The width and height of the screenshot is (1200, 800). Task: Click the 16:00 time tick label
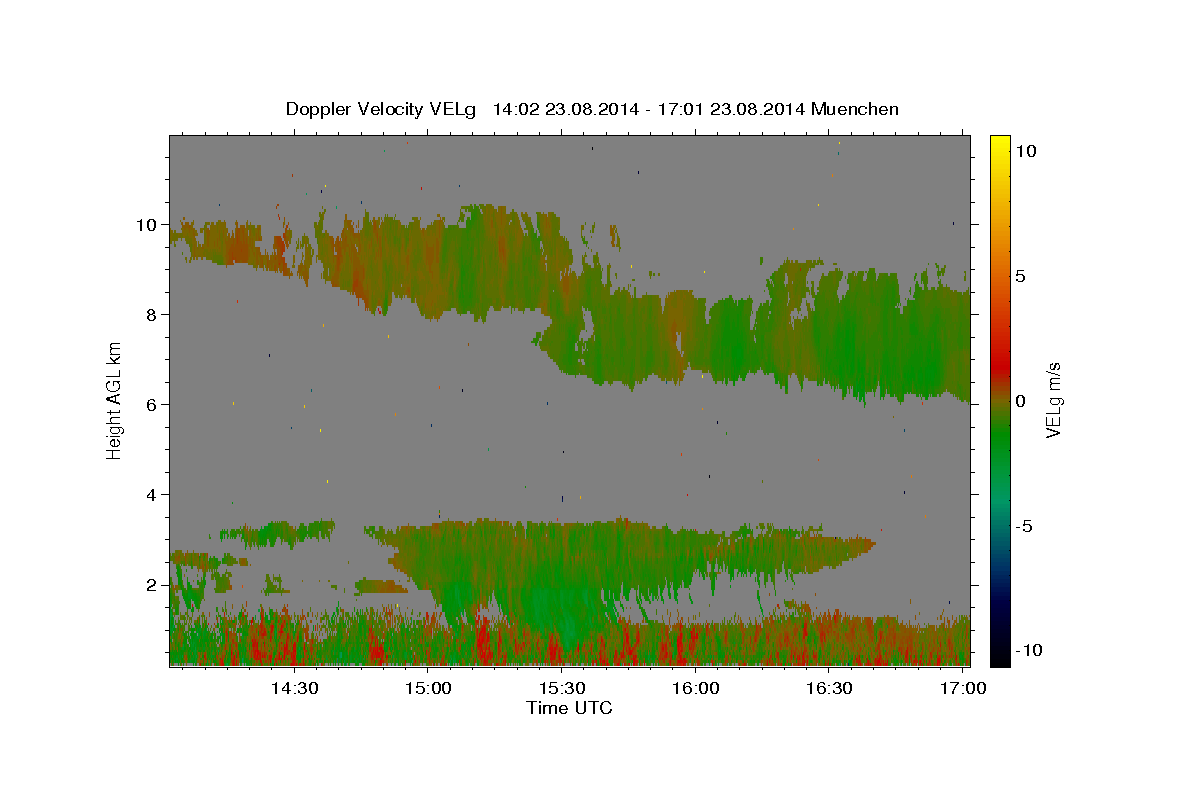point(696,688)
